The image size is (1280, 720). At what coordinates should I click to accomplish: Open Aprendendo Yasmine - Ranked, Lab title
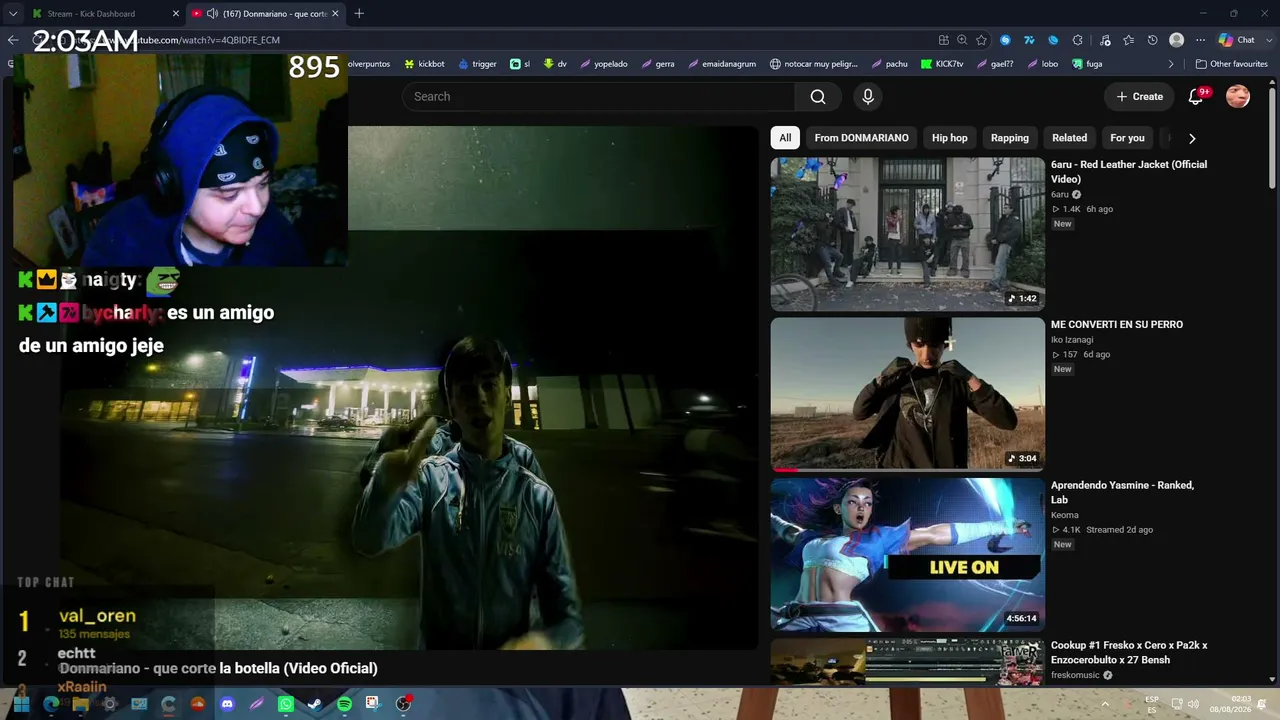1123,492
